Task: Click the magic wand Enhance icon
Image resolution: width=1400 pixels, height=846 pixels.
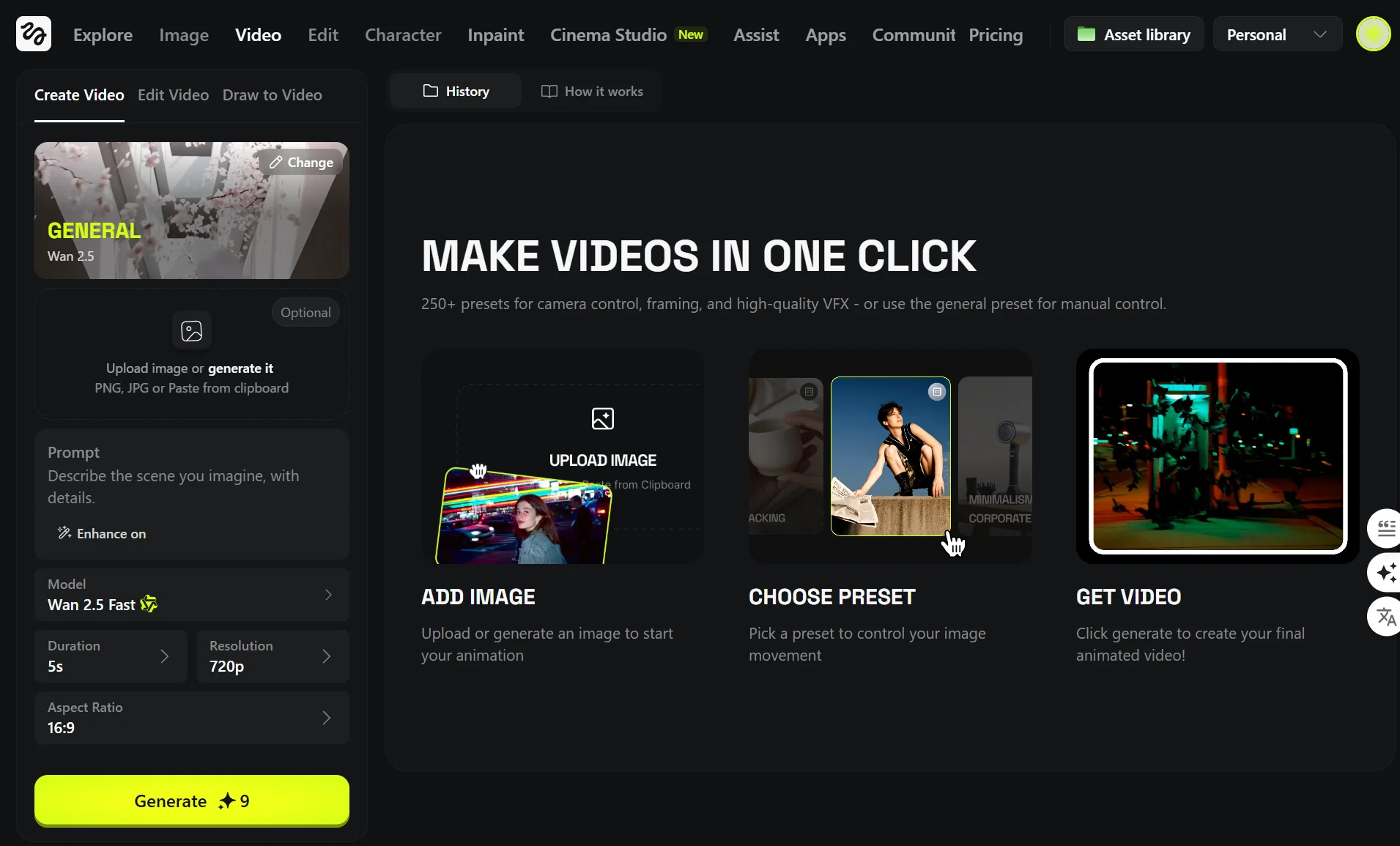Action: pyautogui.click(x=64, y=533)
